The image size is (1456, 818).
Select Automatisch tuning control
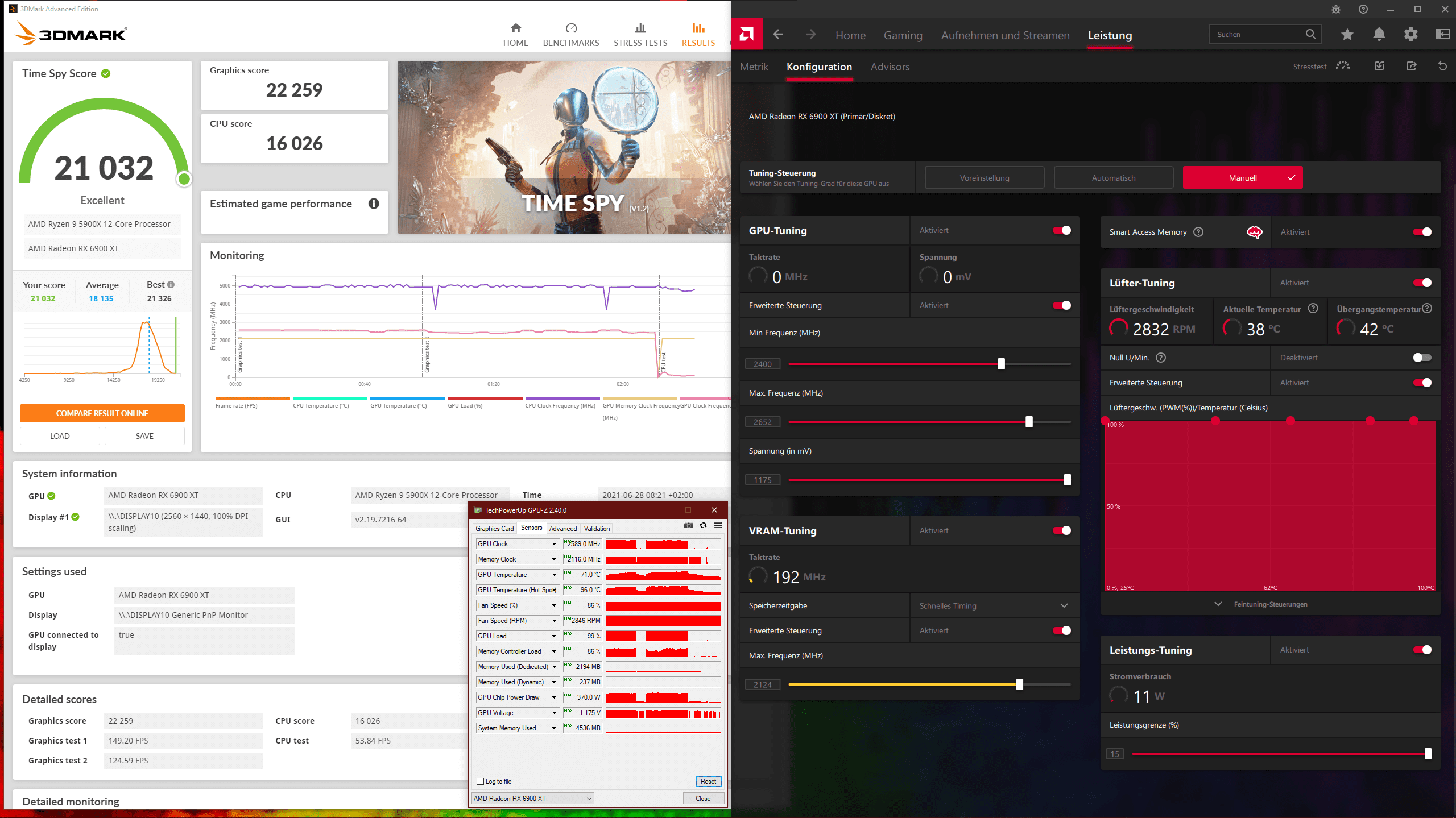(x=1113, y=178)
